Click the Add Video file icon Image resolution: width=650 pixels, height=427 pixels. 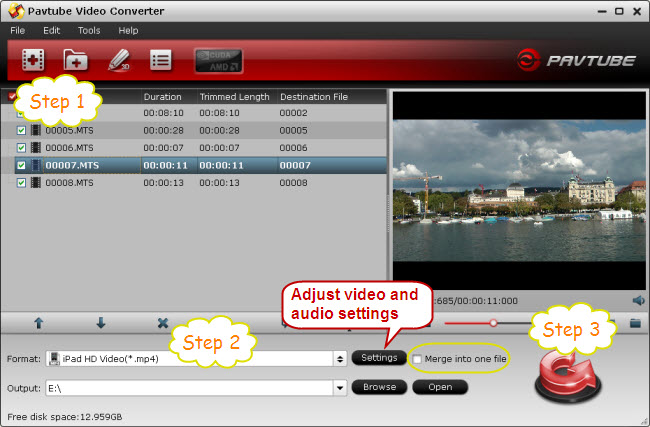tap(33, 61)
